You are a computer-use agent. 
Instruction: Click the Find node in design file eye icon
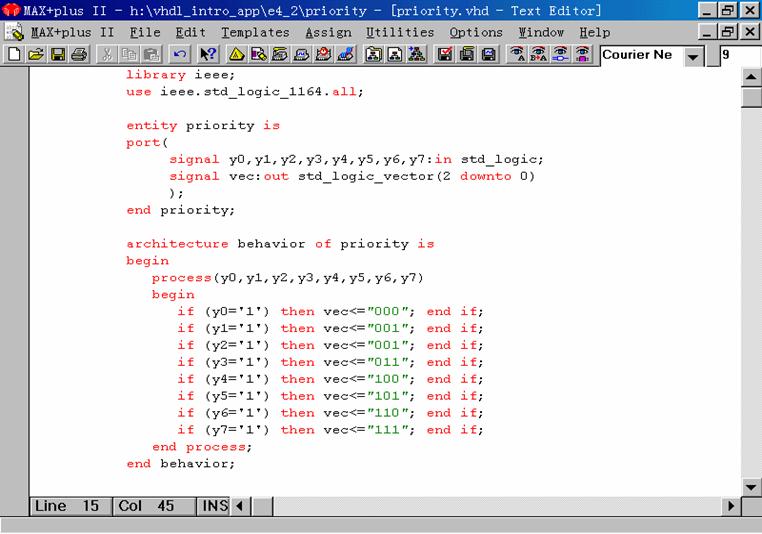[x=560, y=54]
